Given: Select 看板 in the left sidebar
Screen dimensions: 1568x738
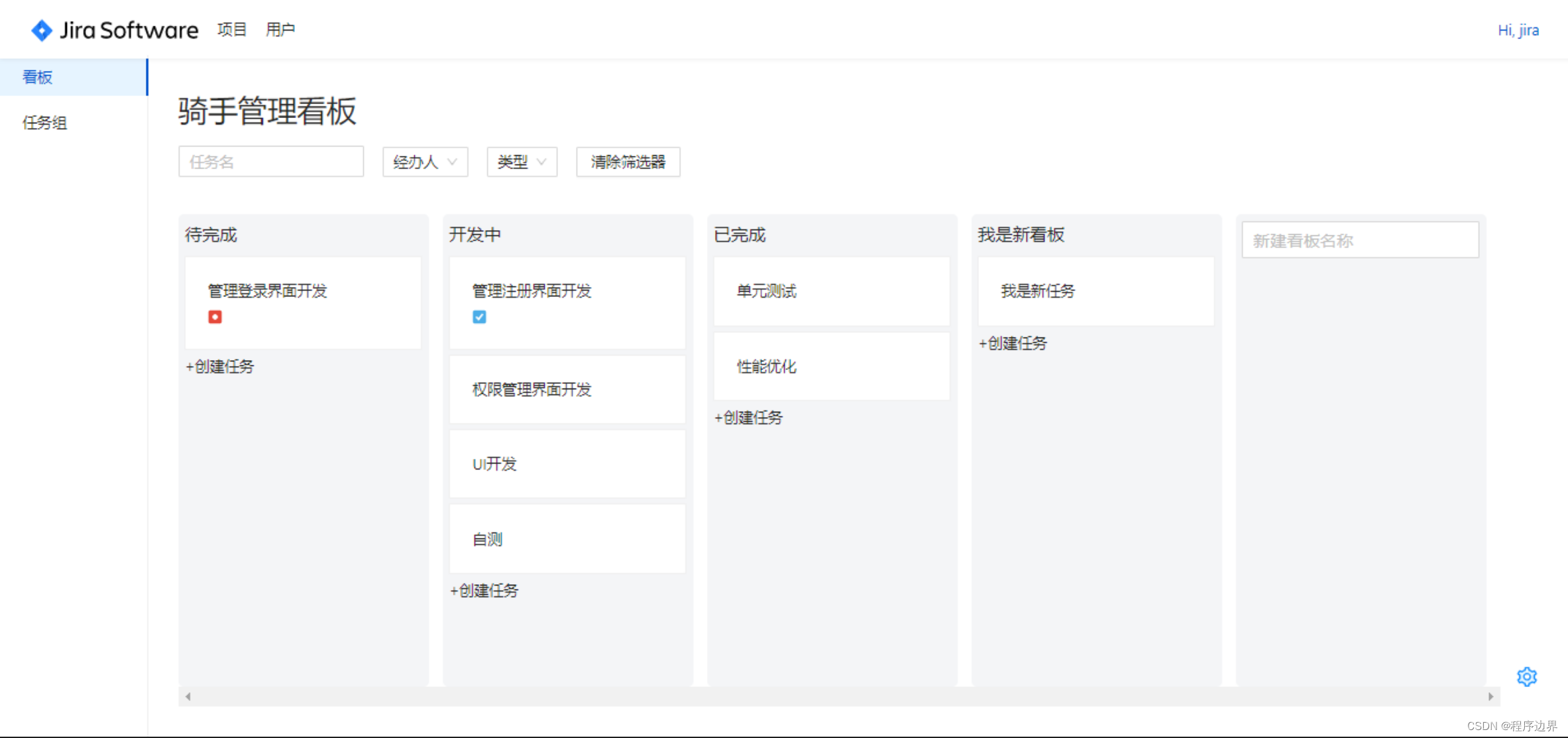Looking at the screenshot, I should click(x=74, y=77).
